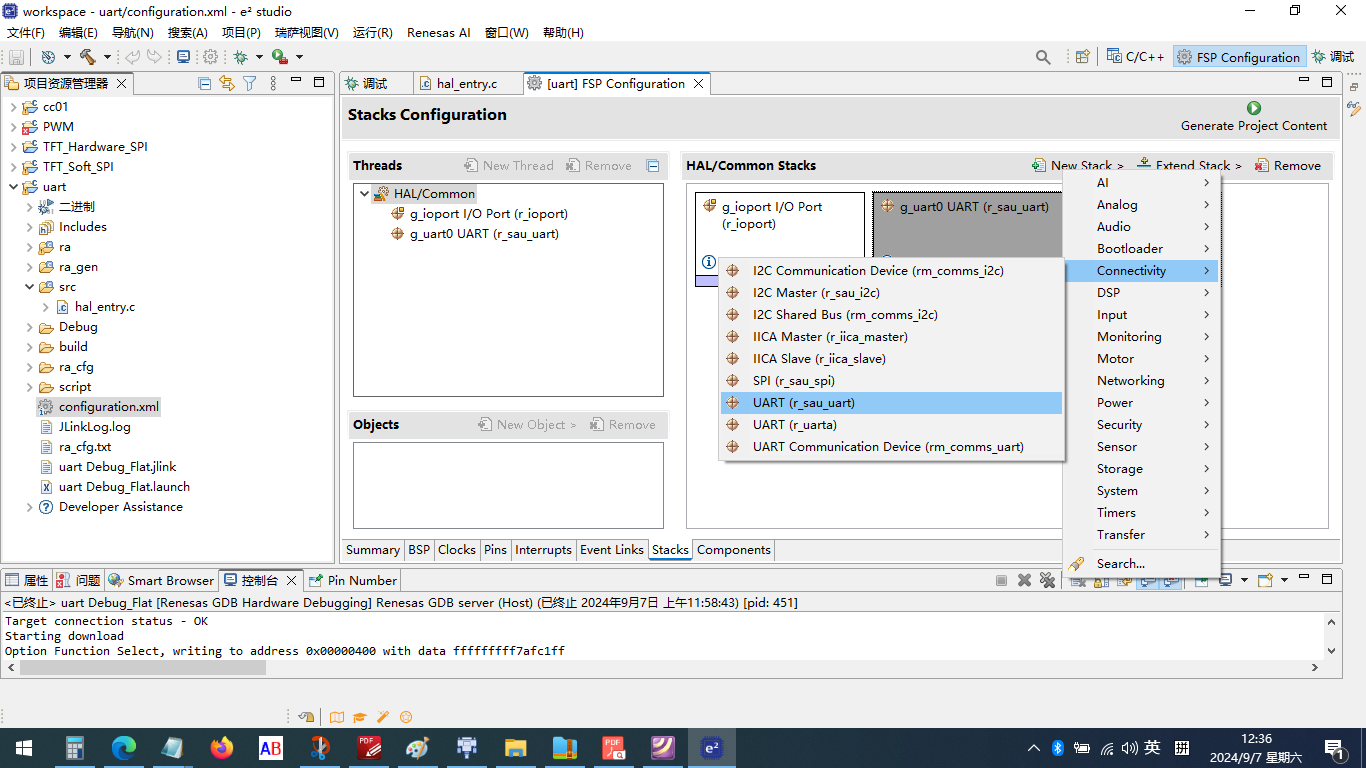Expand the cc01 project
This screenshot has width=1366, height=768.
13,107
